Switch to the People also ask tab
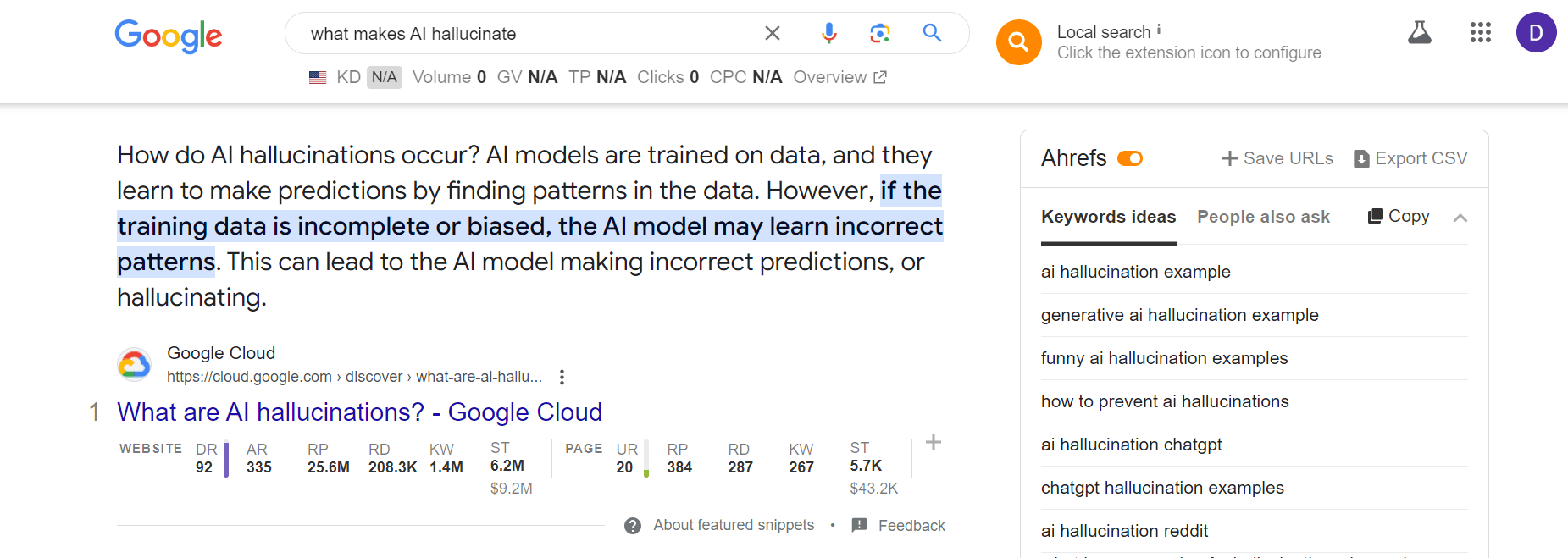 pos(1263,217)
